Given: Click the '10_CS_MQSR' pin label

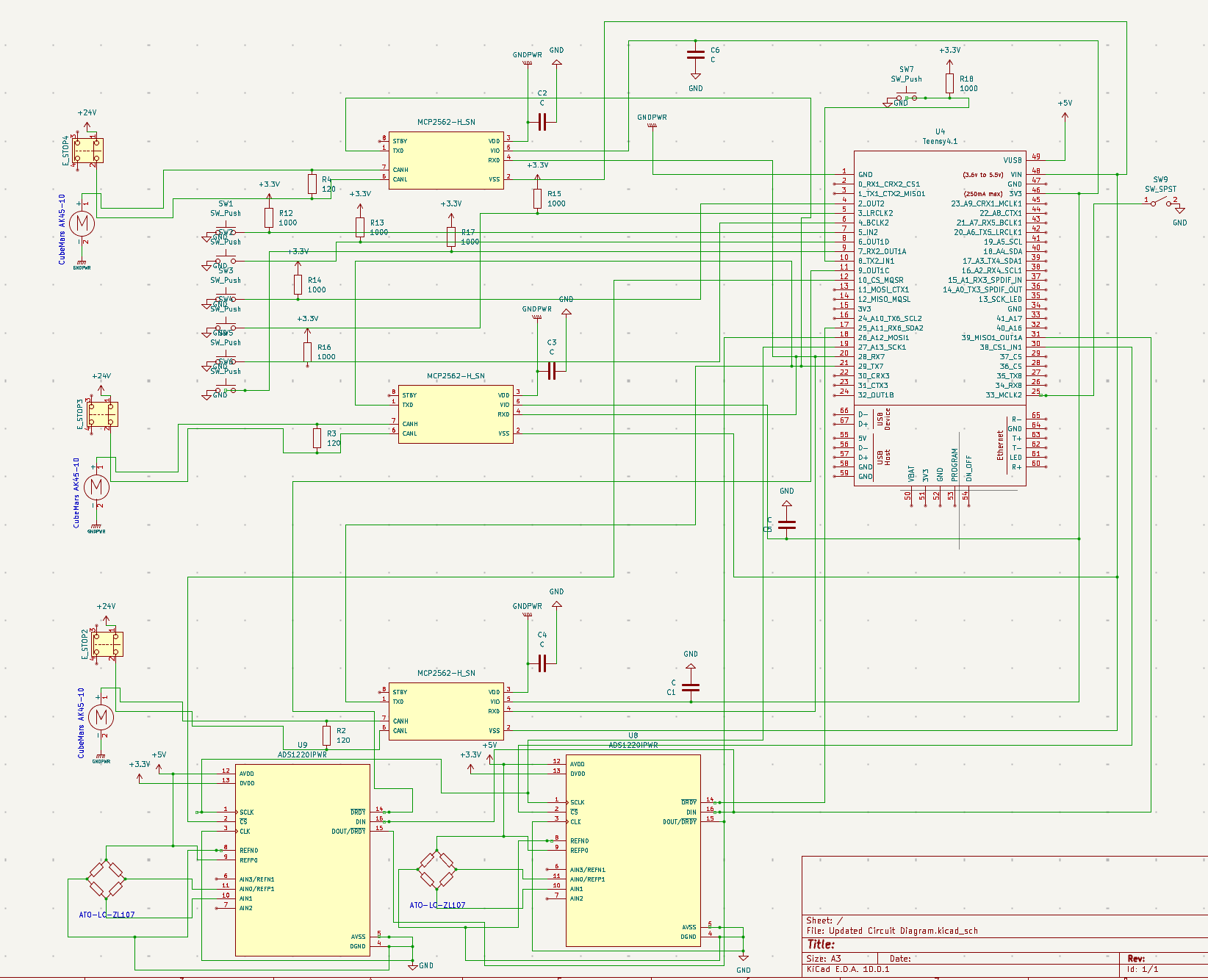Looking at the screenshot, I should [881, 280].
